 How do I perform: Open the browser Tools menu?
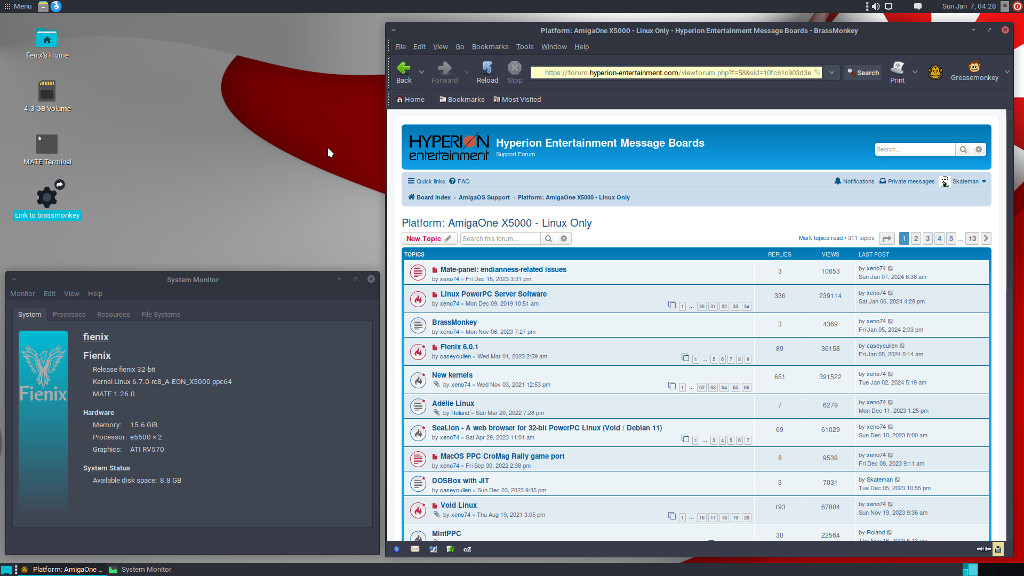(524, 47)
